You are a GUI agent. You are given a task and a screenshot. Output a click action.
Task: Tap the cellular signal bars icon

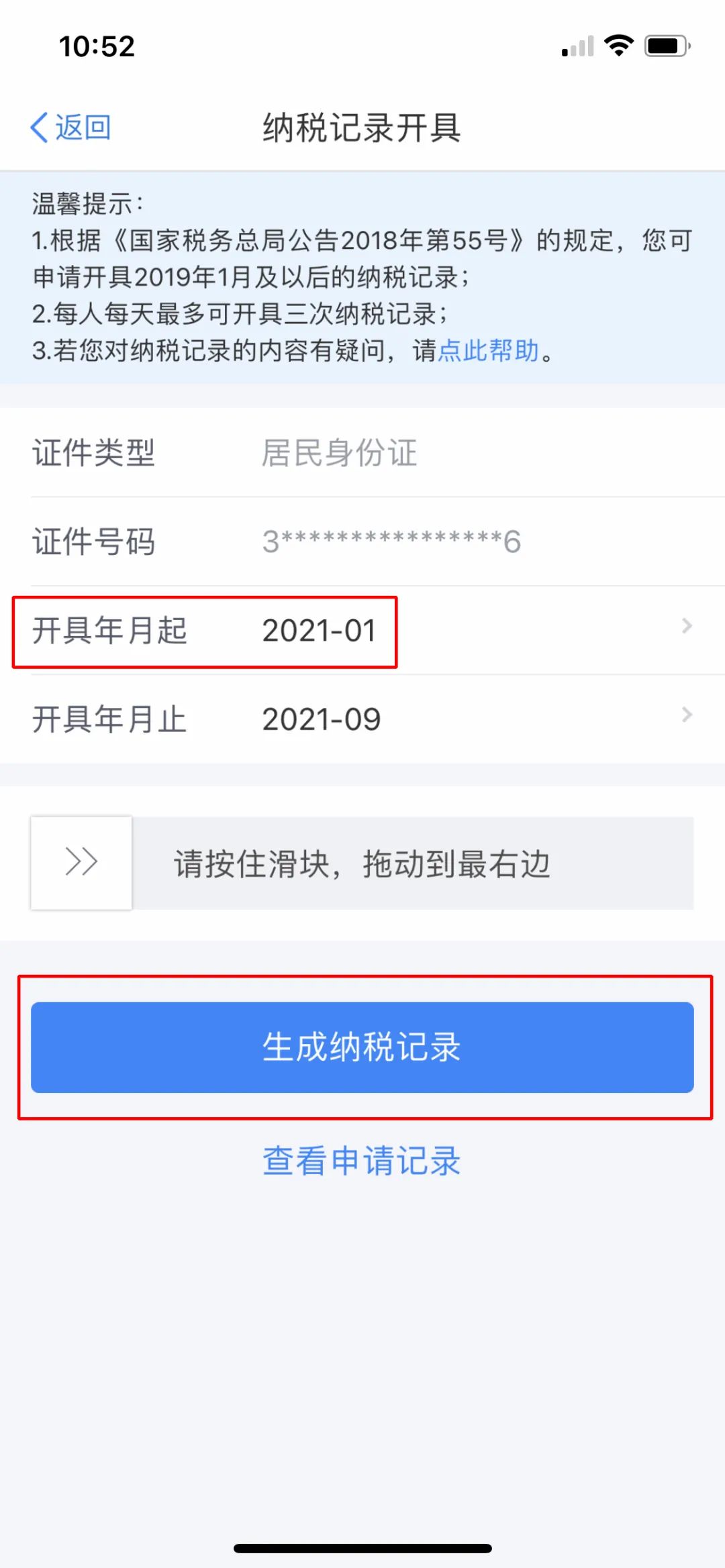coord(578,46)
